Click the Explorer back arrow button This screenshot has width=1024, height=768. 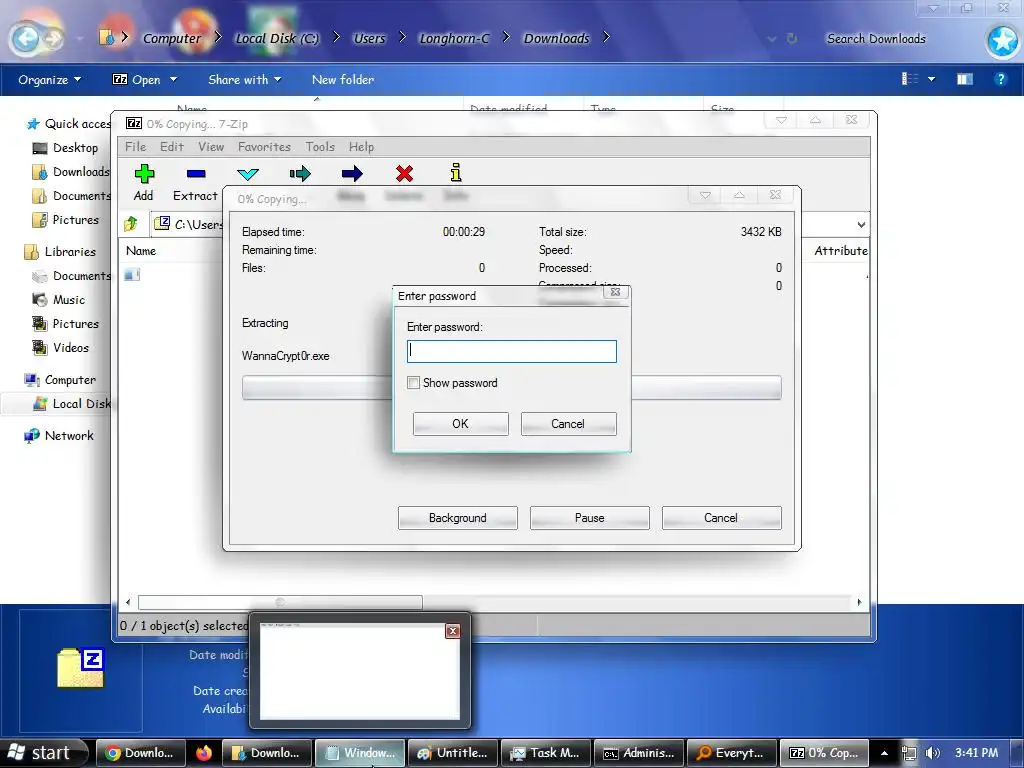(26, 39)
